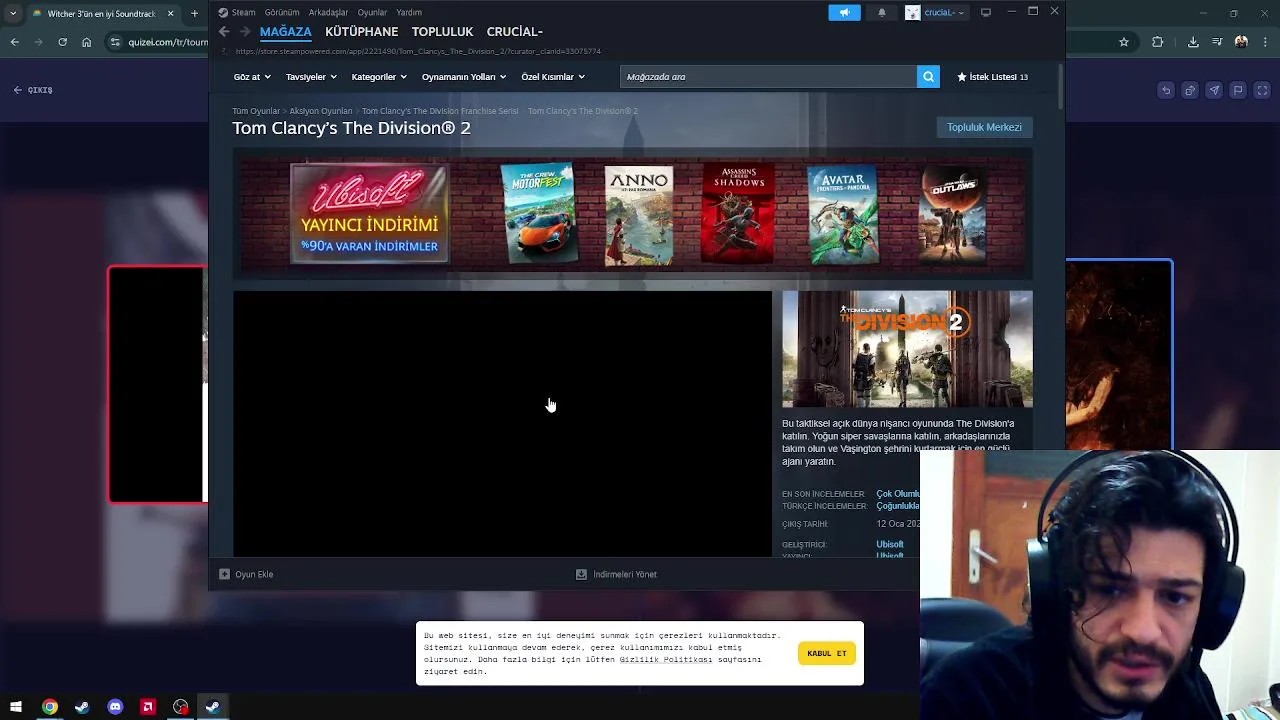Expand the Göz at dropdown
The image size is (1280, 720).
(252, 77)
